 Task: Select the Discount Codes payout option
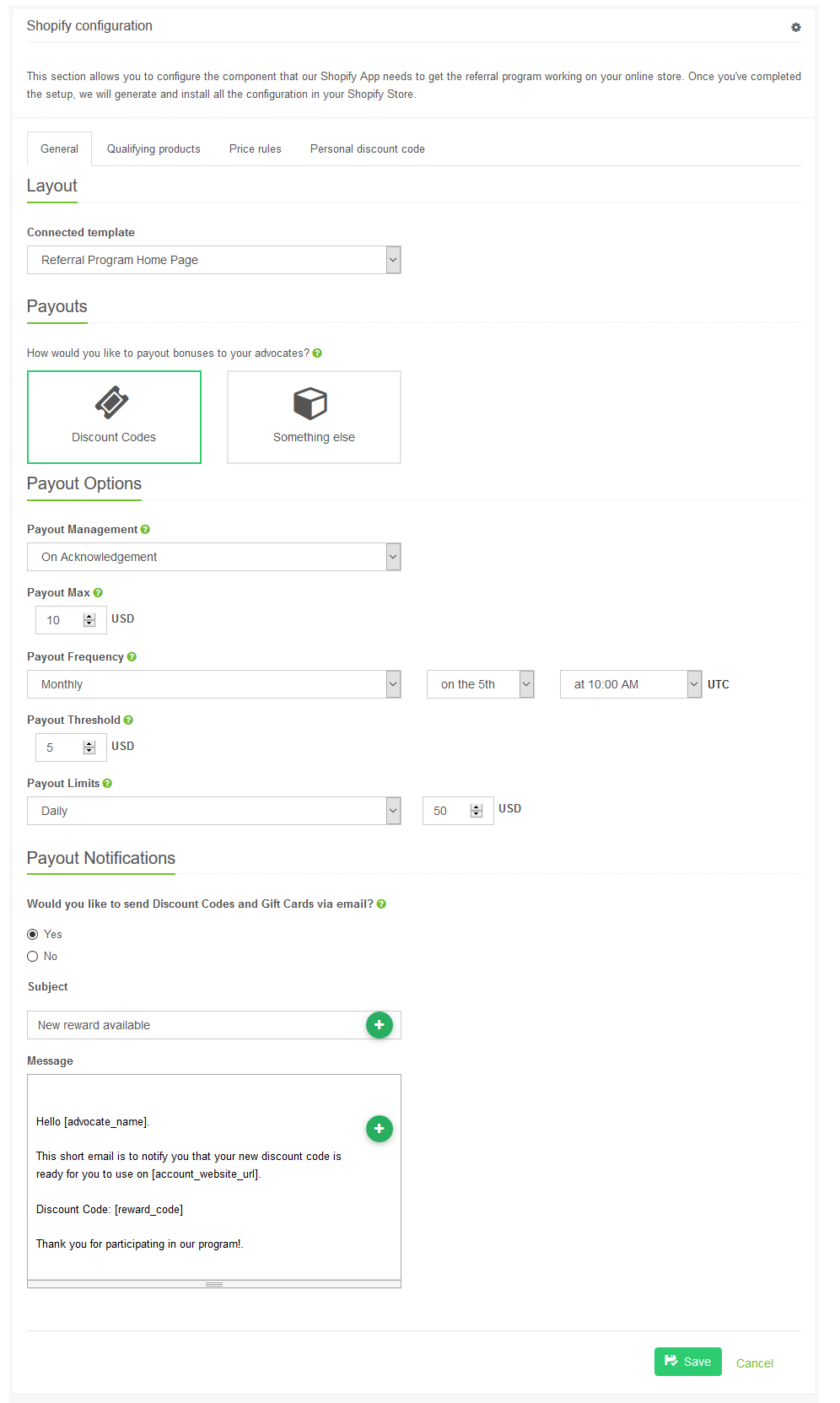(x=114, y=417)
